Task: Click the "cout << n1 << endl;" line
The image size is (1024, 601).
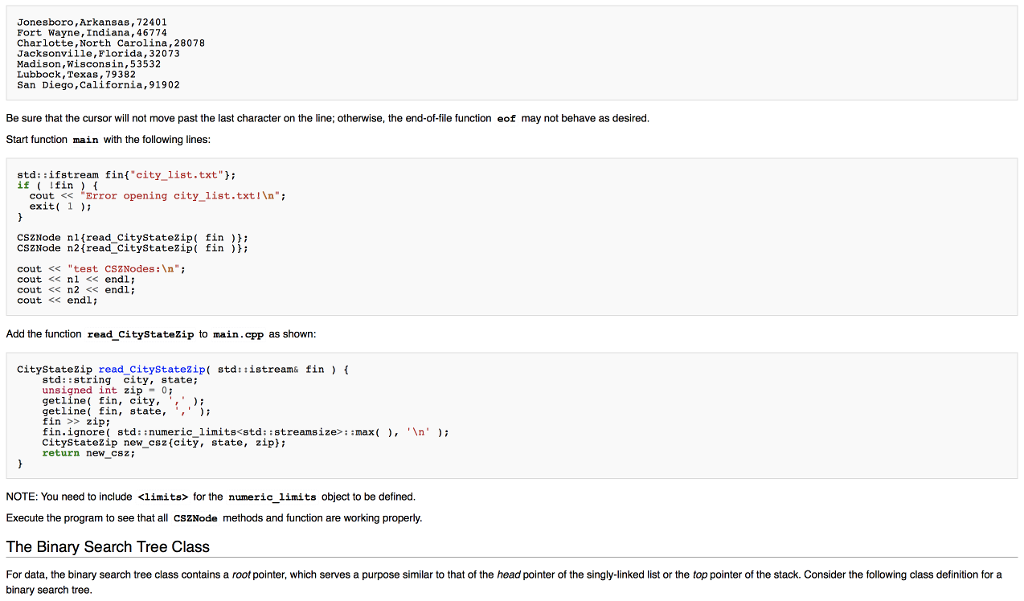Action: [76, 280]
